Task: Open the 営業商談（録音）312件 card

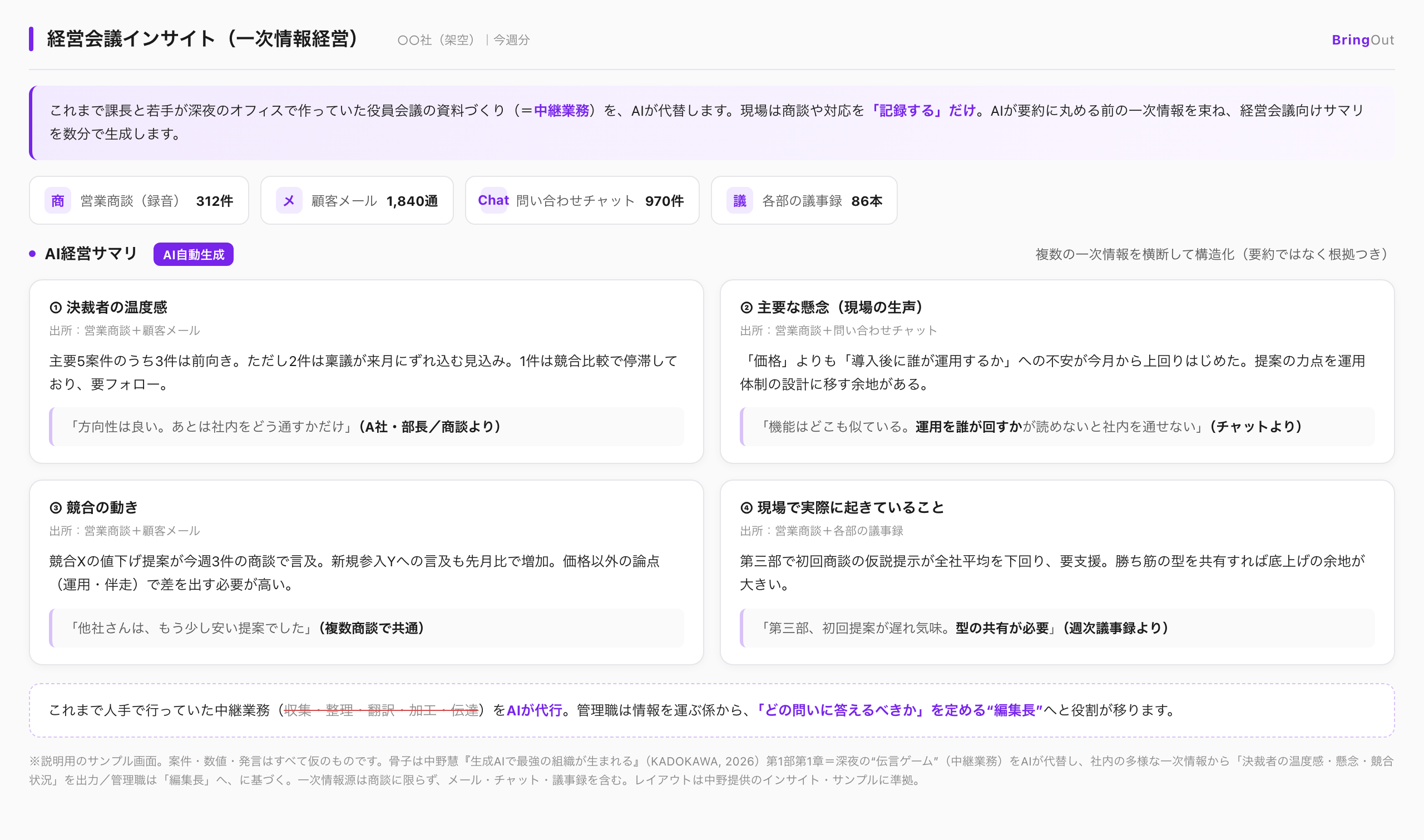Action: pyautogui.click(x=139, y=200)
